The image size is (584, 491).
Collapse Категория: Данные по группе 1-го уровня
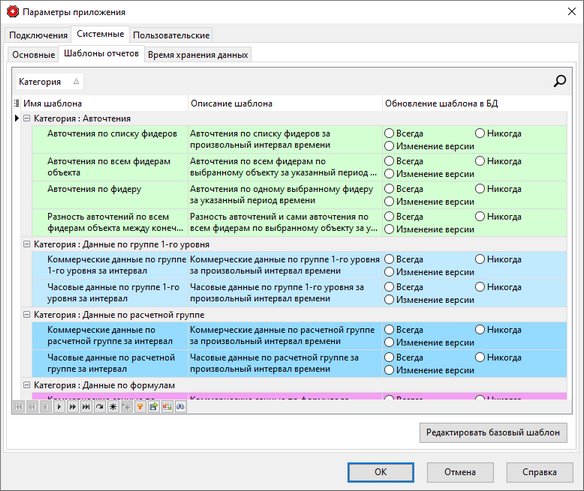26,244
